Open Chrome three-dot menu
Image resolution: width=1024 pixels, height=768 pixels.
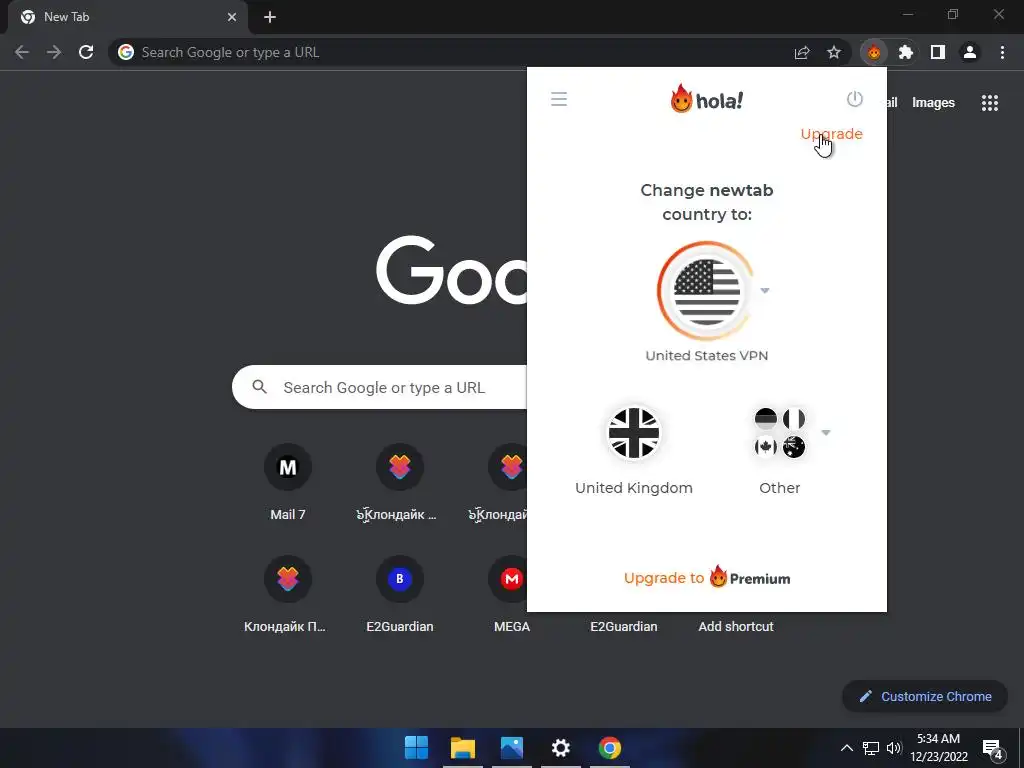tap(1002, 52)
